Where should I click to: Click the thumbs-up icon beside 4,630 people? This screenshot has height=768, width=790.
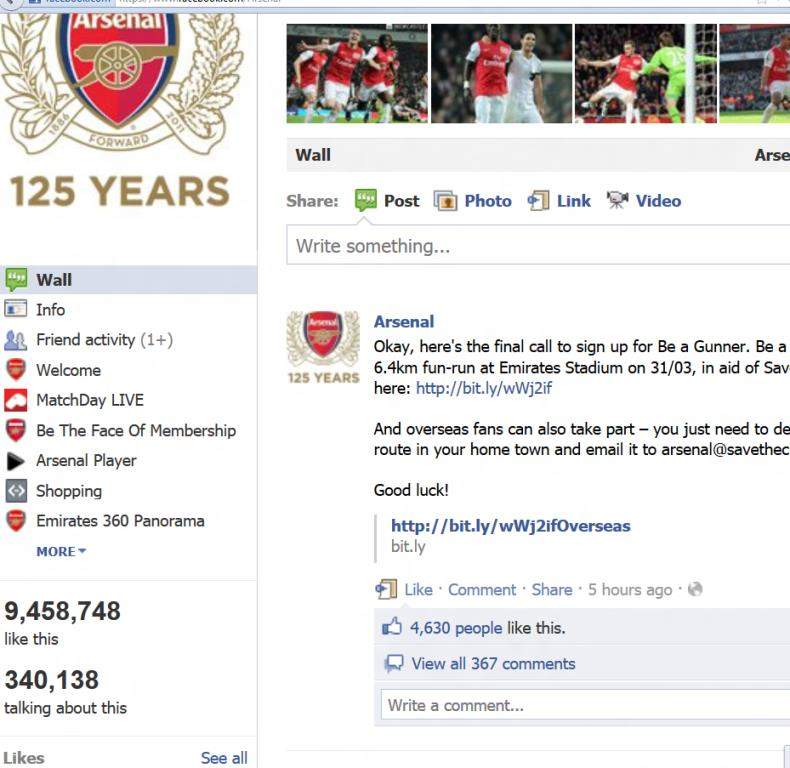click(x=392, y=627)
